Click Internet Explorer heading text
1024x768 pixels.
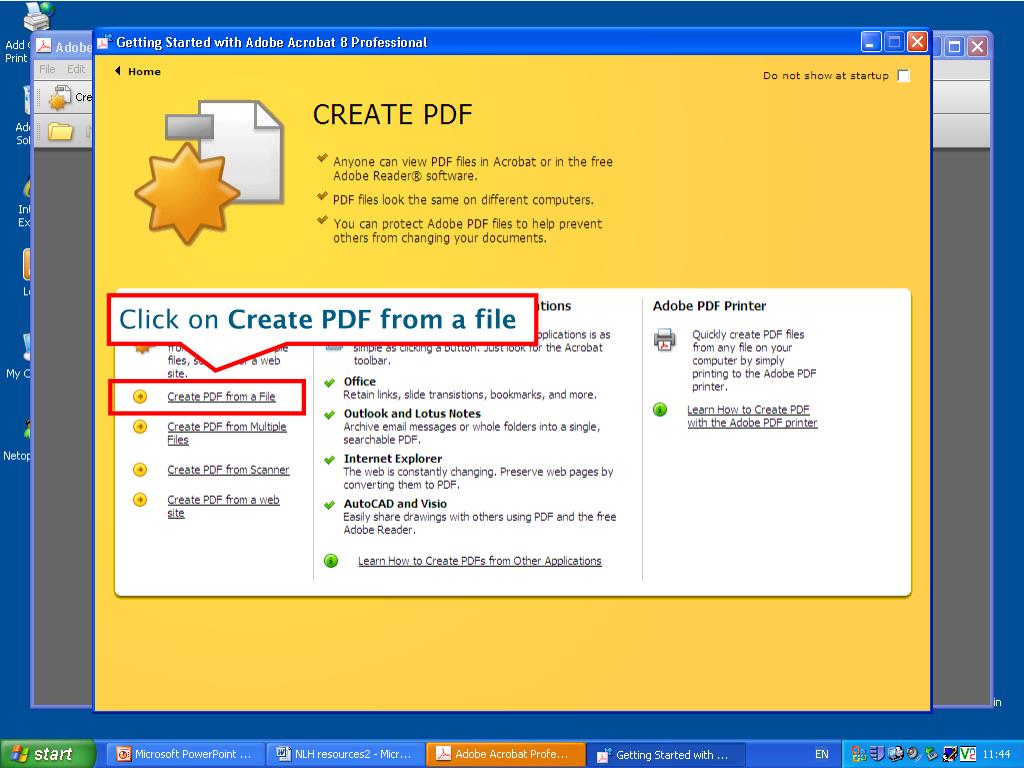point(392,458)
